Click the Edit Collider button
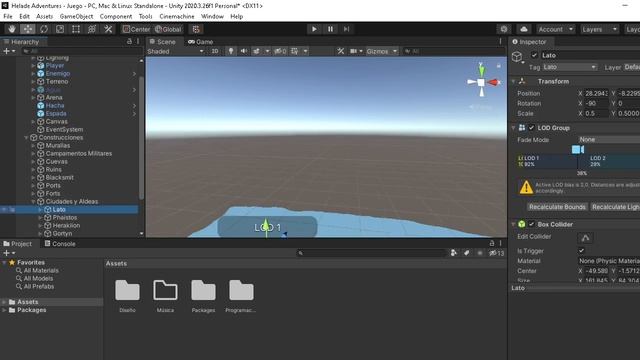 pyautogui.click(x=585, y=238)
